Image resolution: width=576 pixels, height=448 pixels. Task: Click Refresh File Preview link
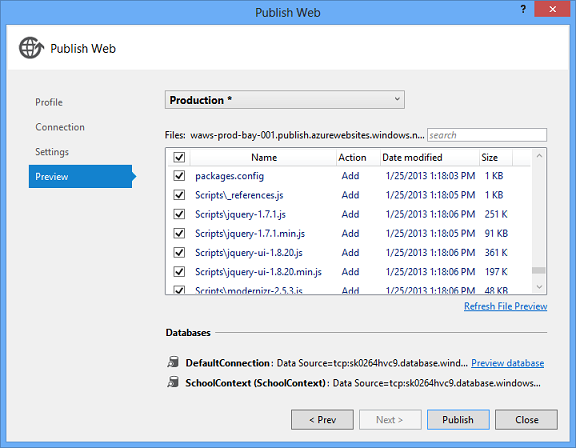tap(505, 306)
